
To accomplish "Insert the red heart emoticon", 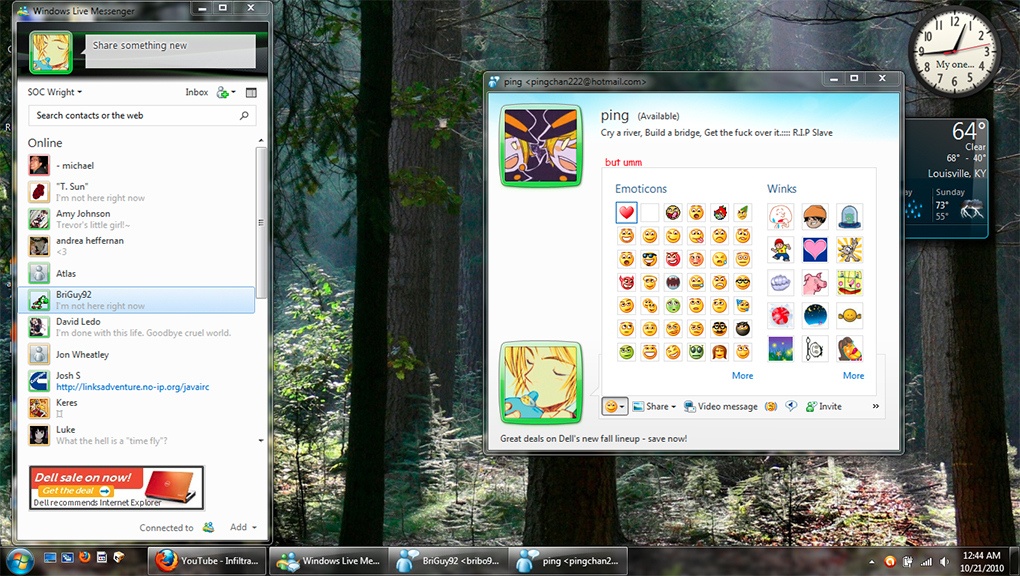I will click(626, 212).
